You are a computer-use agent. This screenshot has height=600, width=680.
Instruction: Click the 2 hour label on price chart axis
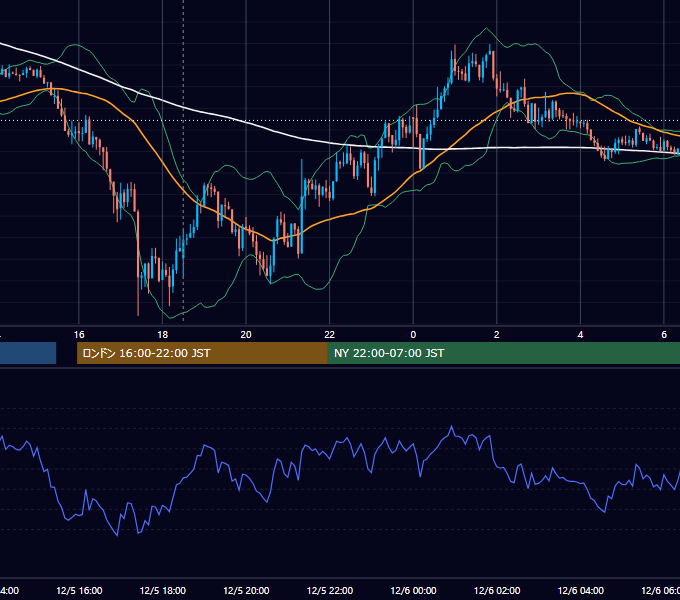[497, 335]
